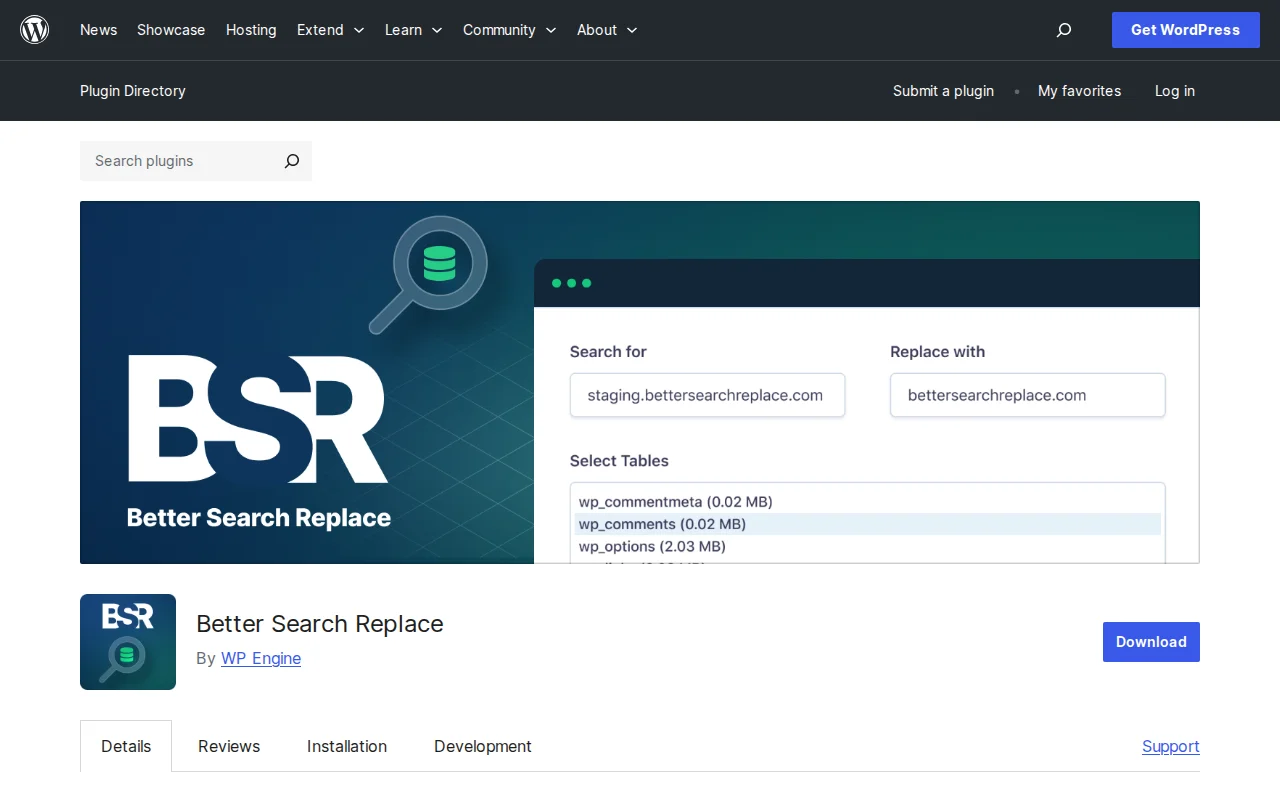Image resolution: width=1280 pixels, height=800 pixels.
Task: Open the WP Engine author link
Action: click(260, 658)
